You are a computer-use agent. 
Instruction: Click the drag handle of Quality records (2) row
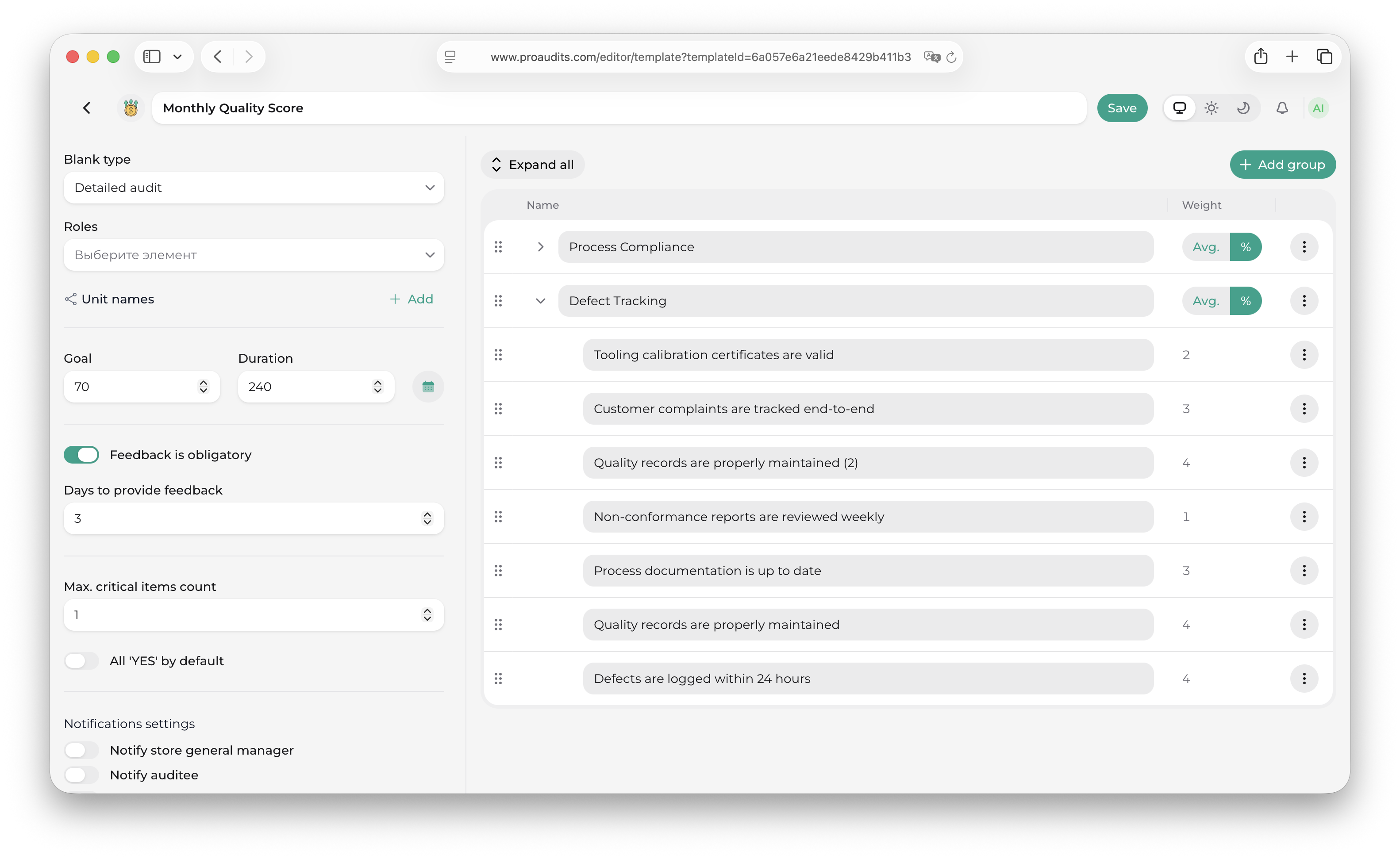point(498,462)
